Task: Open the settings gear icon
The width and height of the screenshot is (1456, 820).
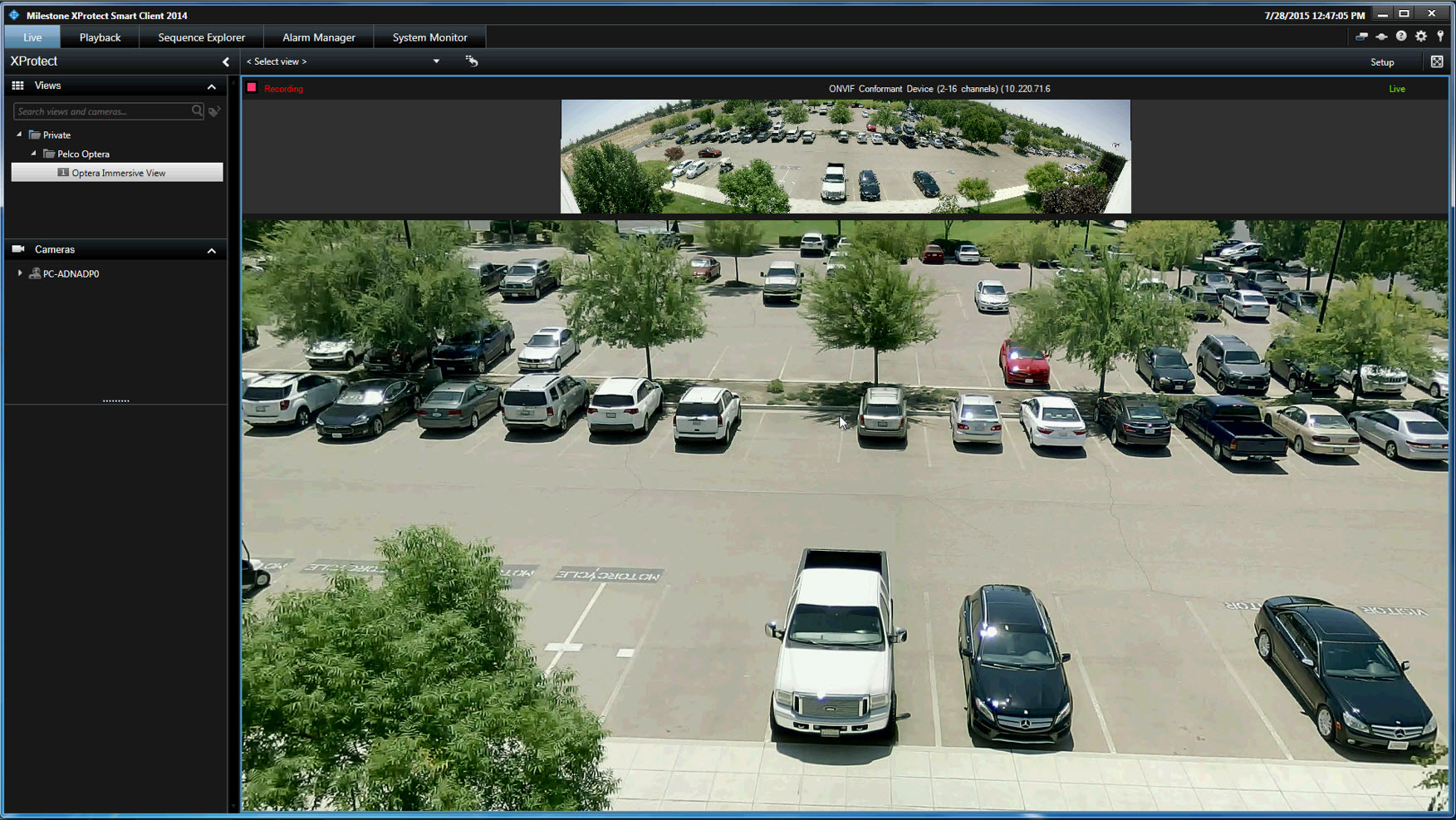Action: (1421, 37)
